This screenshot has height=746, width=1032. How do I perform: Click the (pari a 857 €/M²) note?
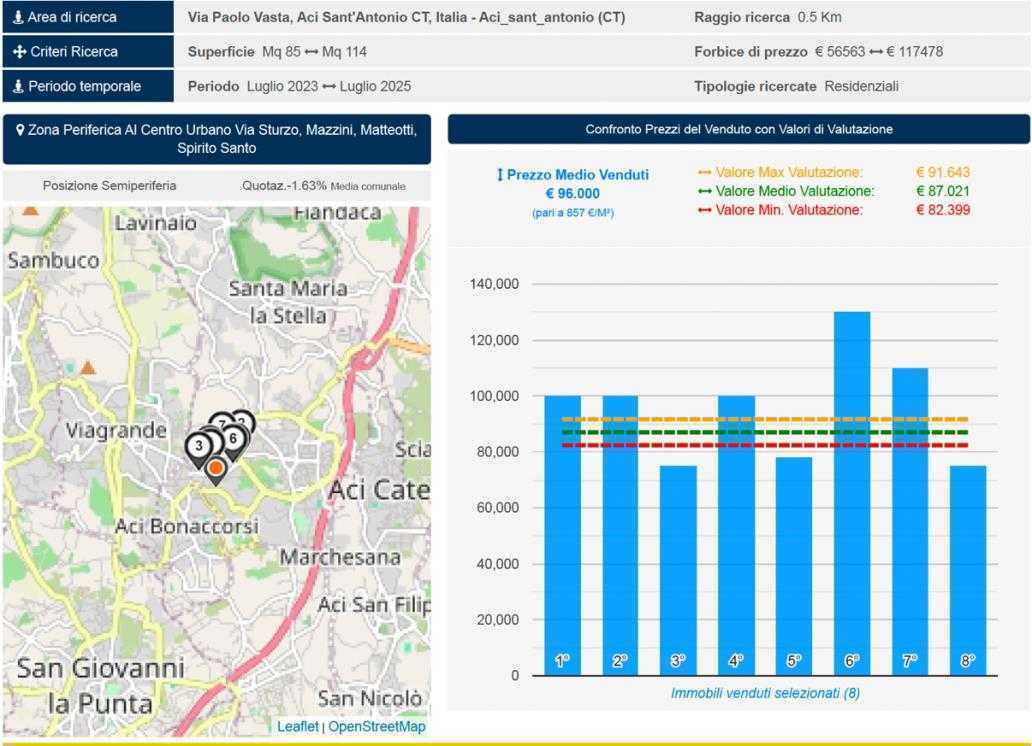573,213
